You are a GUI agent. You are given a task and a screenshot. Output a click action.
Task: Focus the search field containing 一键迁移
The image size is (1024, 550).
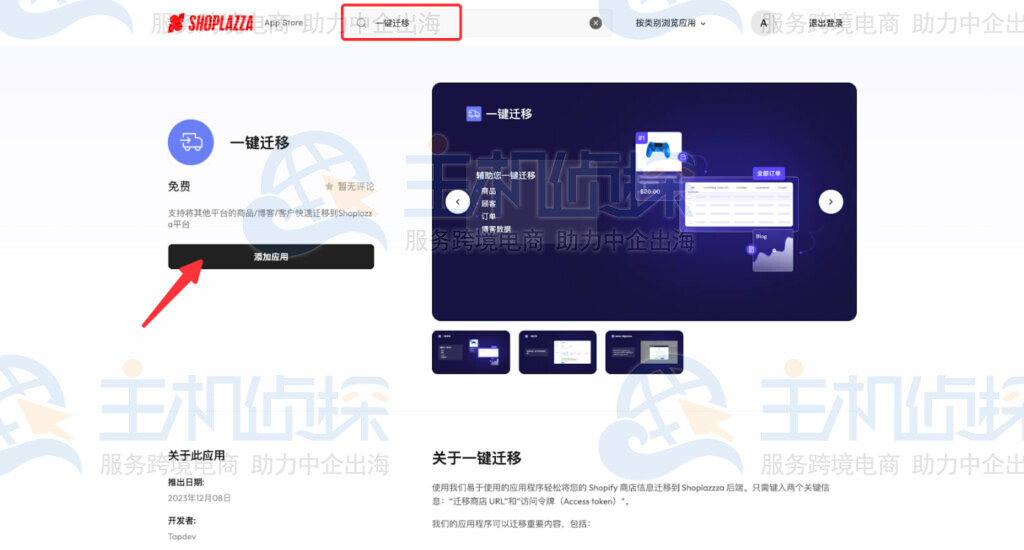pos(477,23)
